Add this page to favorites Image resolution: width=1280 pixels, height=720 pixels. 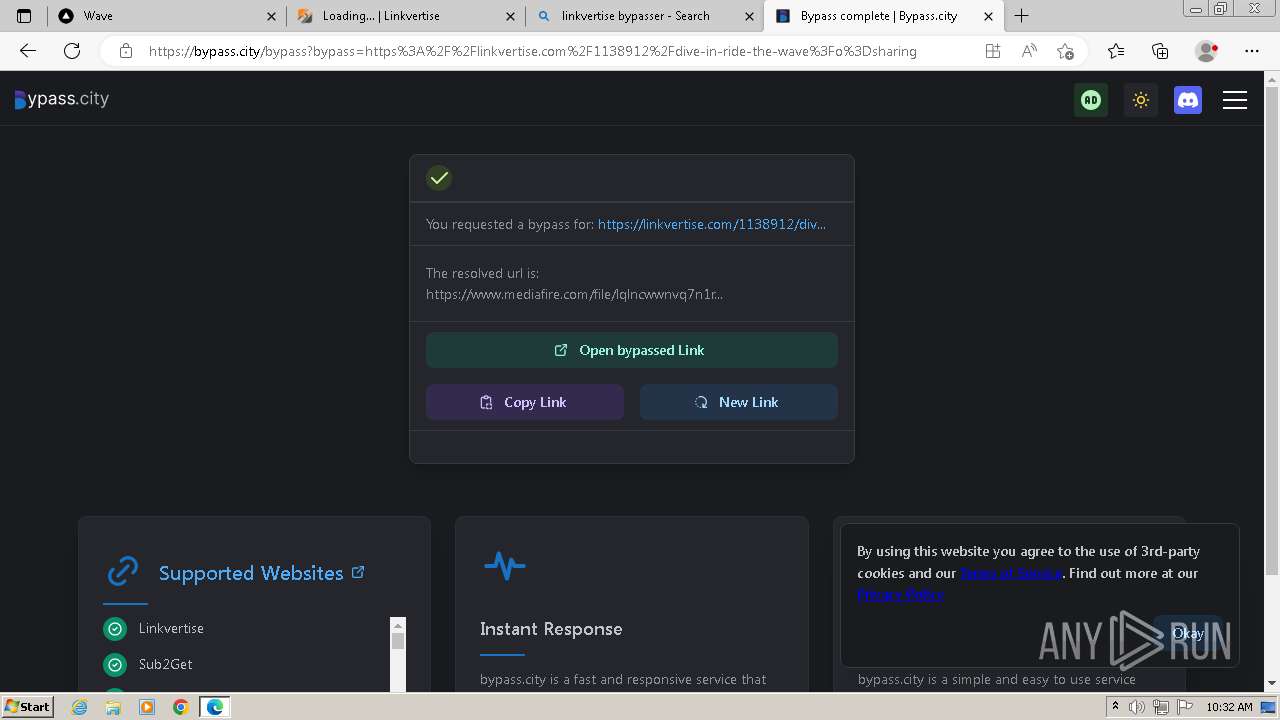[x=1065, y=51]
